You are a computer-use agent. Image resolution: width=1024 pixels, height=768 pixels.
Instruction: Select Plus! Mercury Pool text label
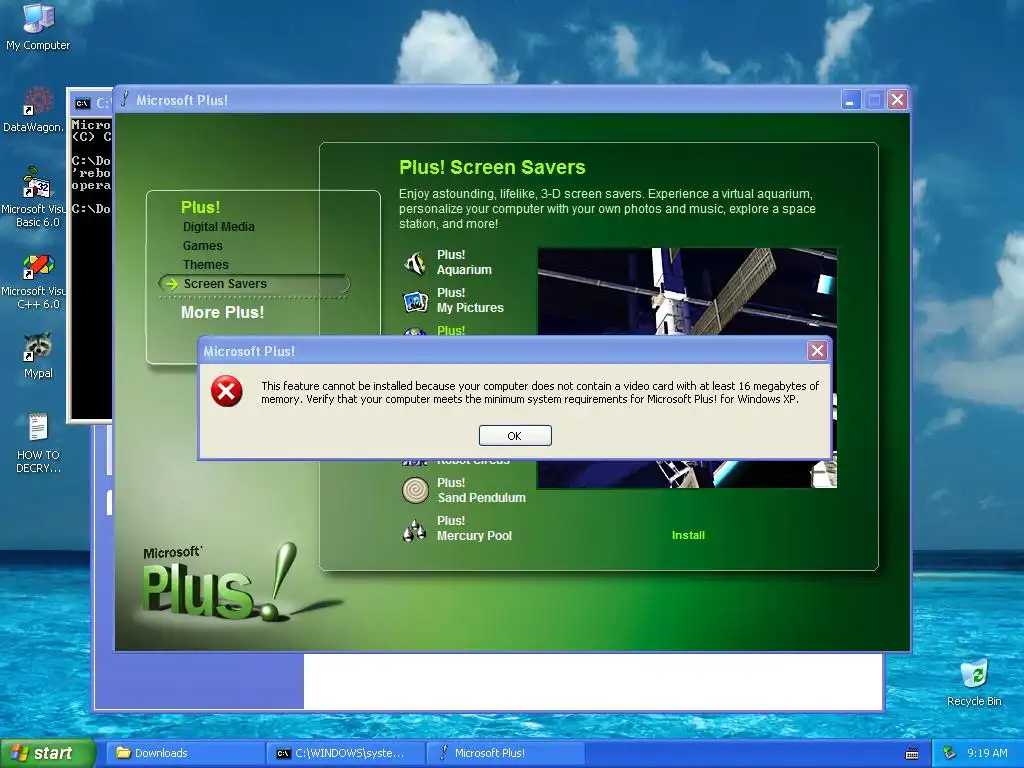(474, 528)
